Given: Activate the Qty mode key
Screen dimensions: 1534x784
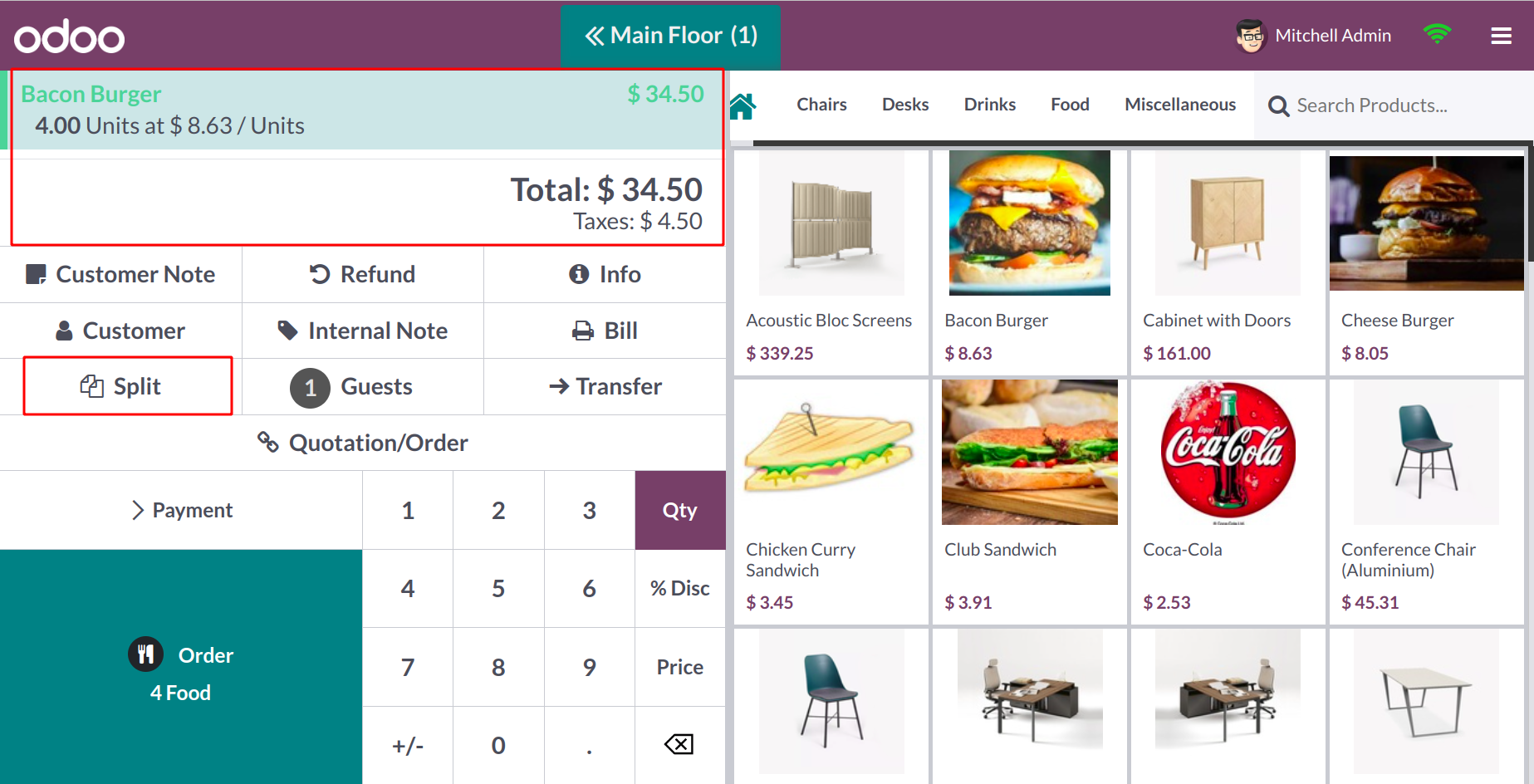Looking at the screenshot, I should click(x=680, y=510).
